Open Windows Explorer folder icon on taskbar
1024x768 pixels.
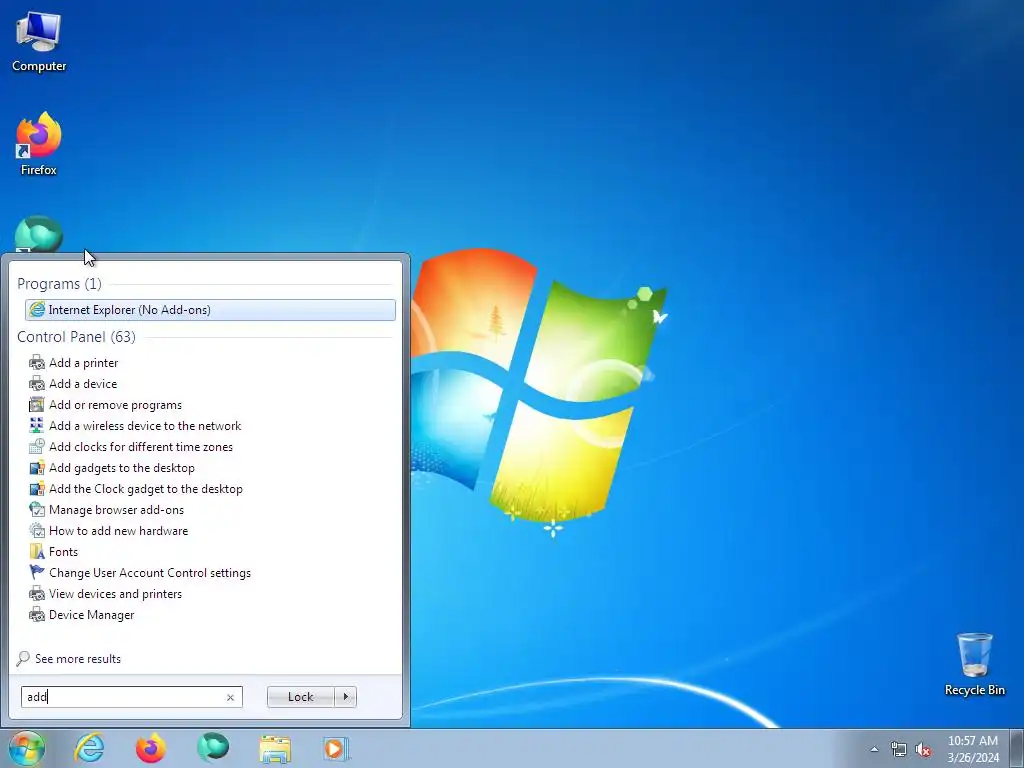(275, 748)
